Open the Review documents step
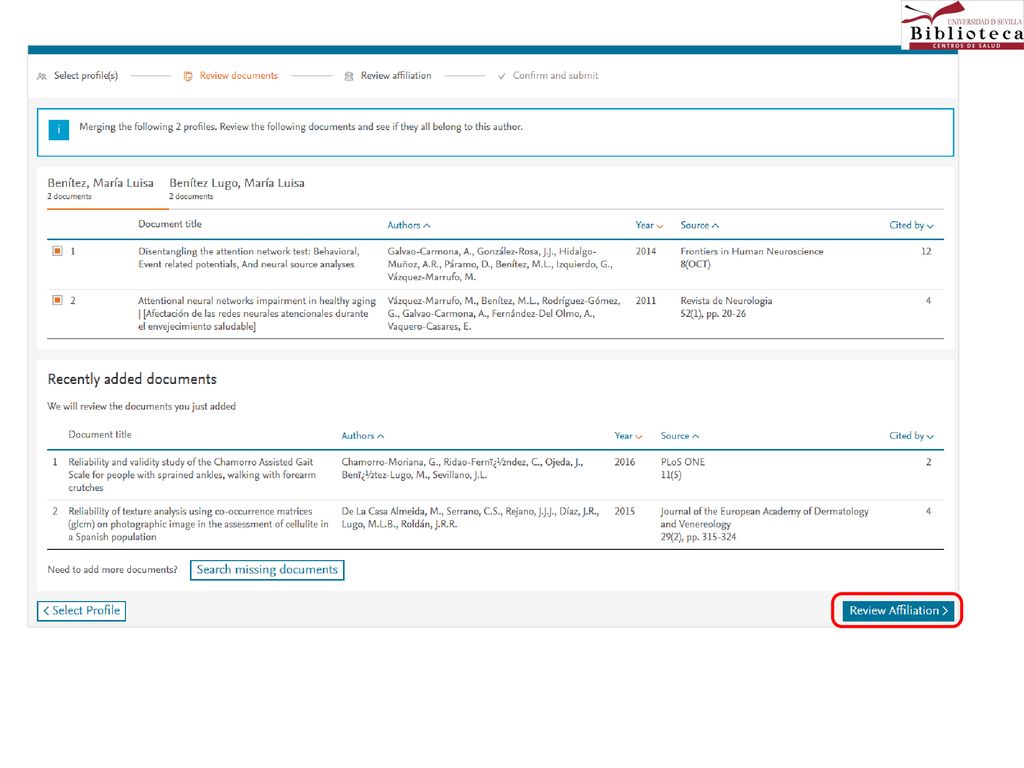The image size is (1024, 768). click(239, 76)
